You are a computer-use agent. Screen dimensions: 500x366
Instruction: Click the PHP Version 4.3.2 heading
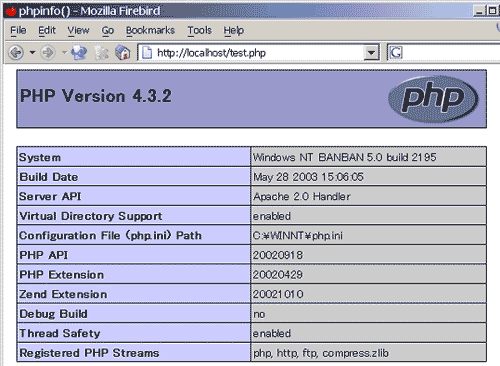(x=96, y=96)
